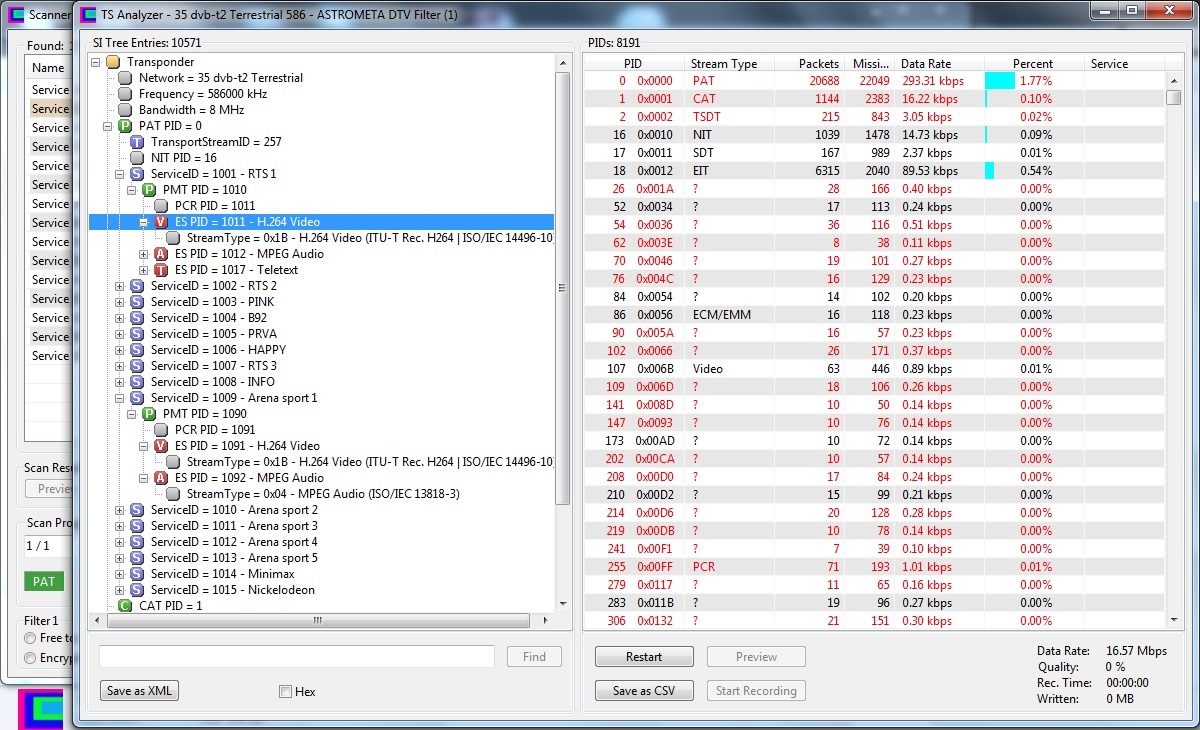Expand ES PID = 1017 - Teletext
1200x730 pixels.
point(144,270)
